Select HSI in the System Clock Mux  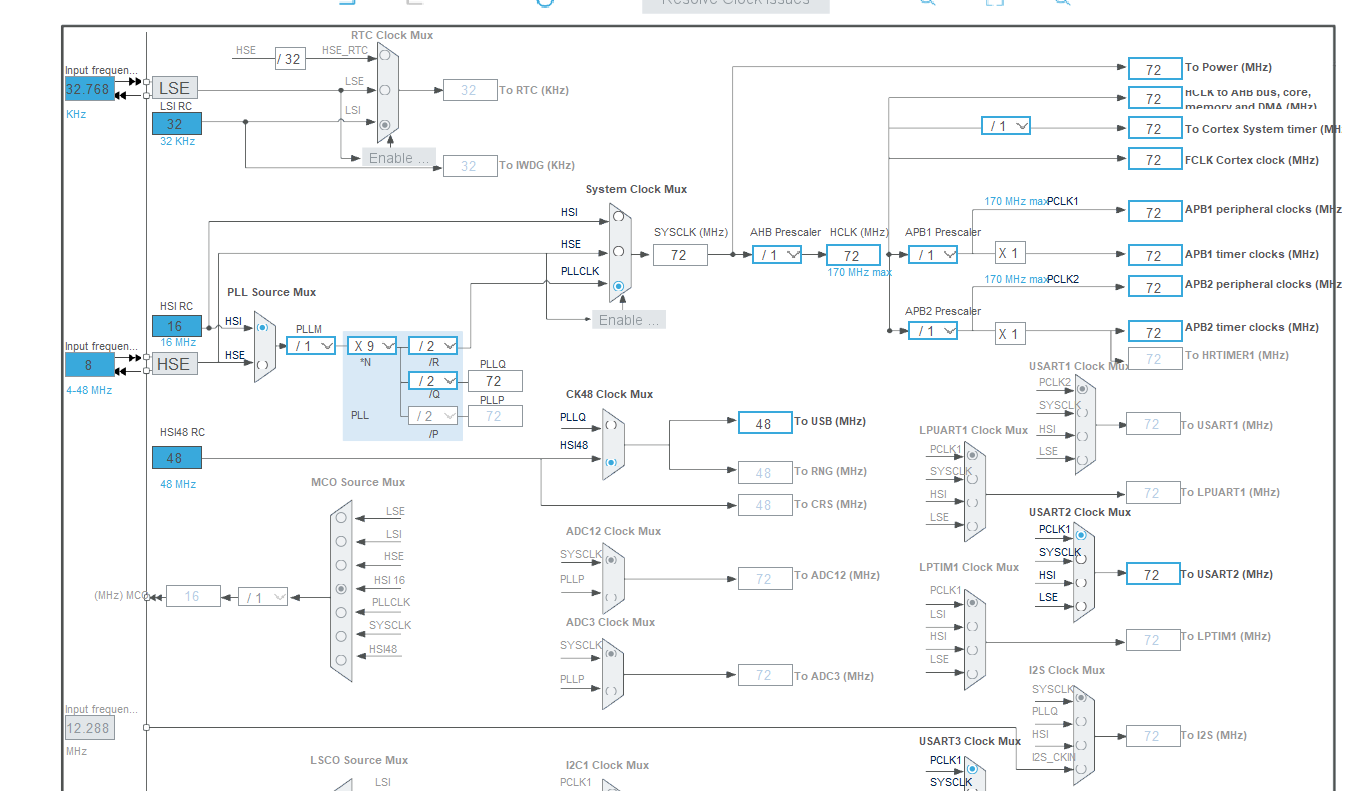pyautogui.click(x=617, y=216)
